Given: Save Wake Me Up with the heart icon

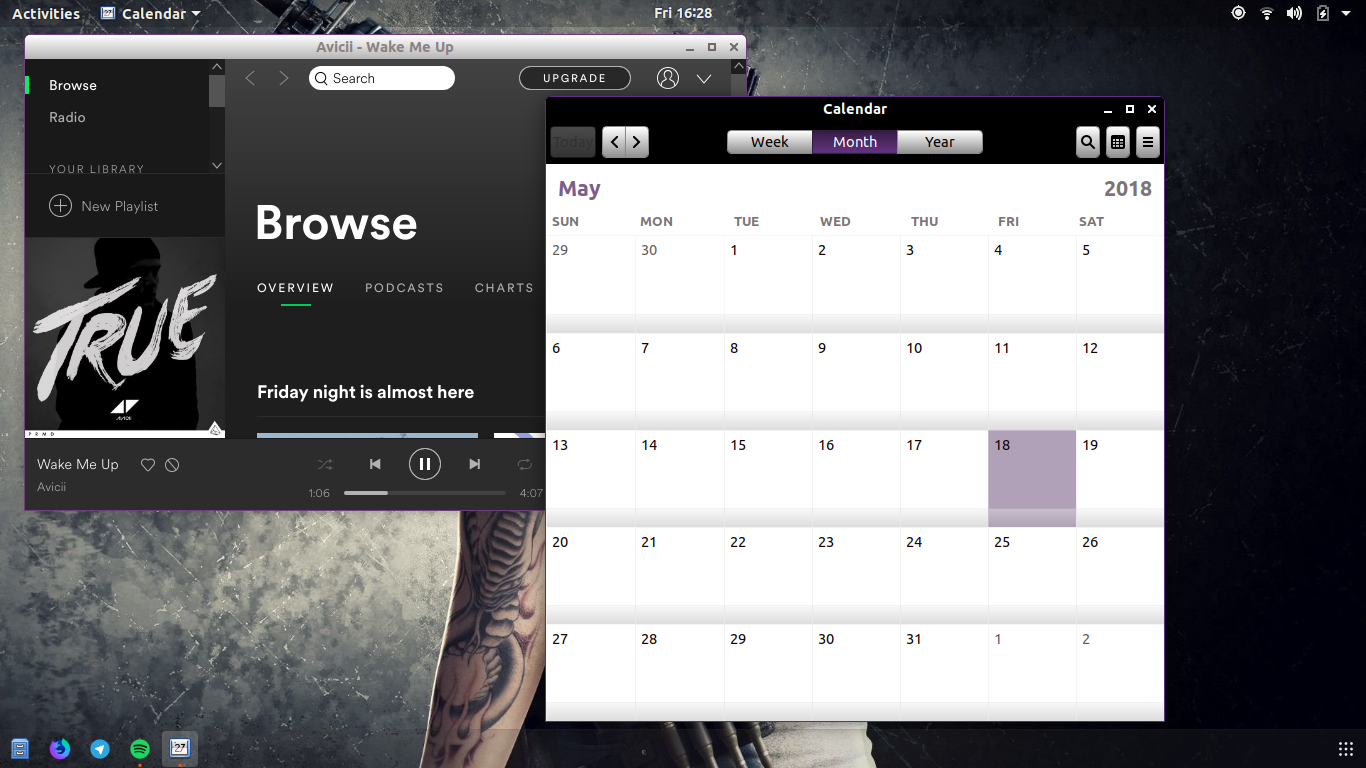Looking at the screenshot, I should pyautogui.click(x=148, y=465).
